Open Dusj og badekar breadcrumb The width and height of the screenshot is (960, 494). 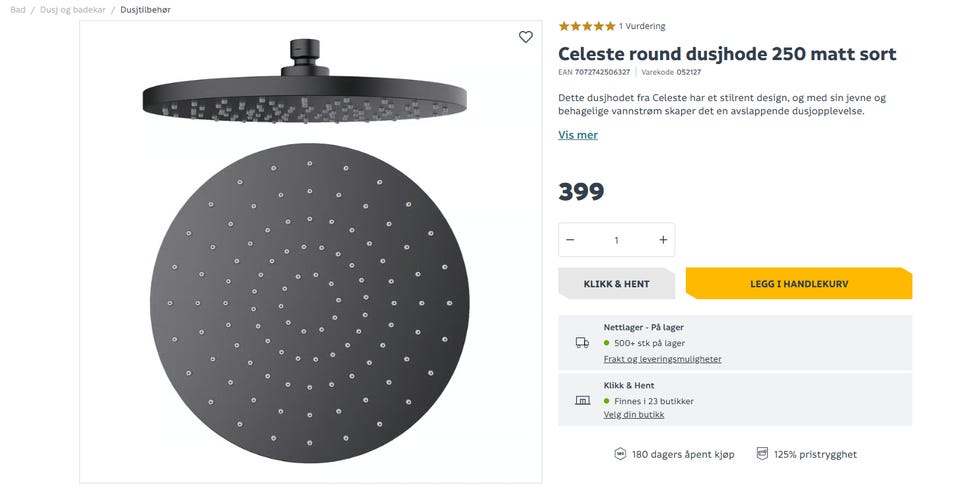tap(72, 9)
